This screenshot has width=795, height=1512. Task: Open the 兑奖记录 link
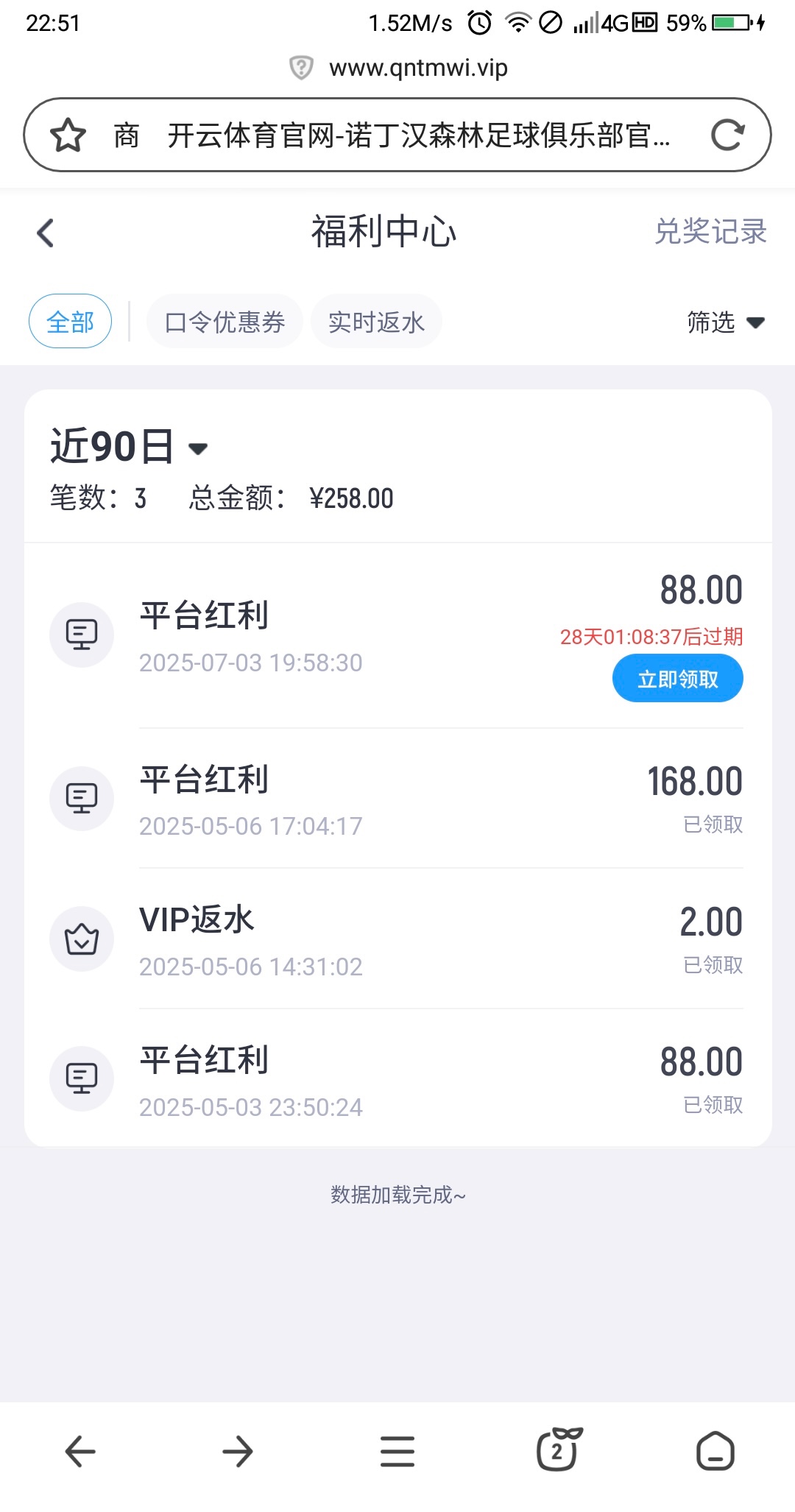pos(710,232)
